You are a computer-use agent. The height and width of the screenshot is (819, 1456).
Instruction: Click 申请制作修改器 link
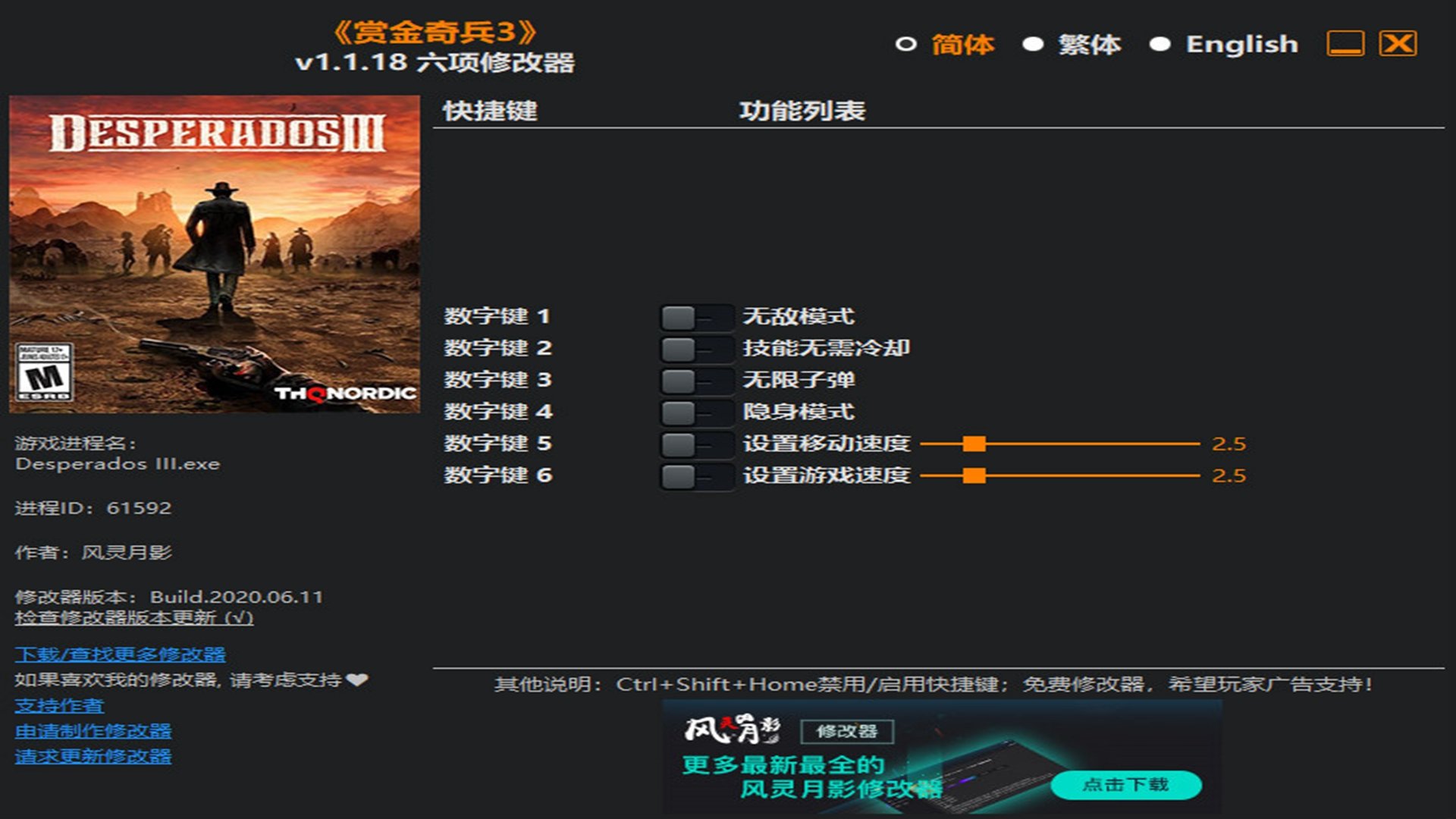[x=93, y=731]
